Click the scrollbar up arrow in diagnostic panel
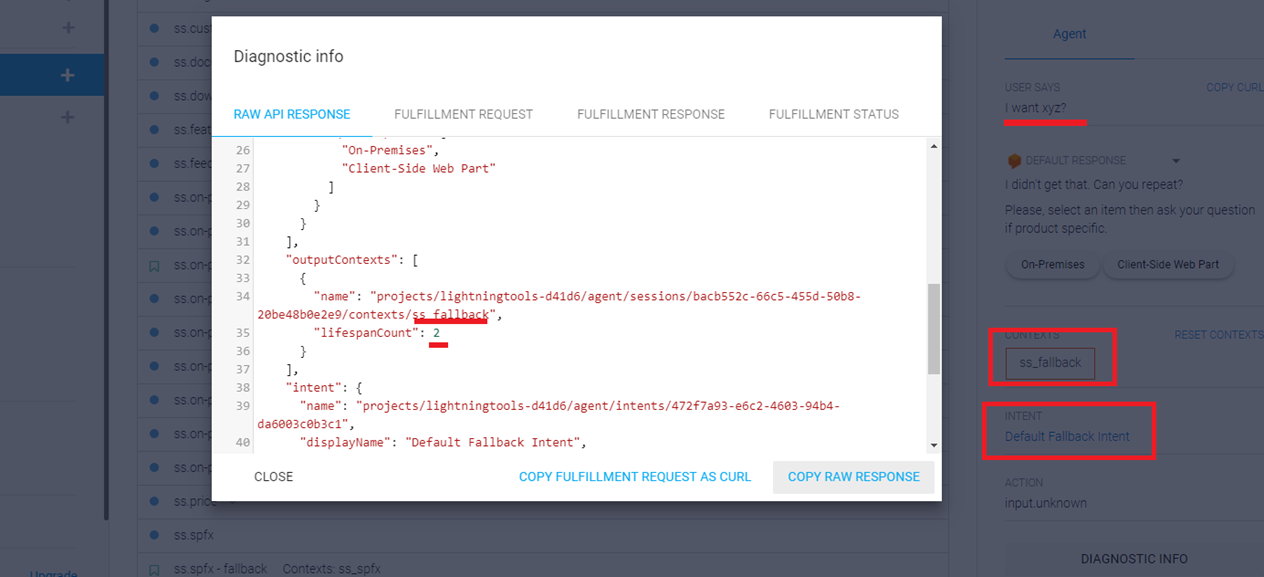 934,146
